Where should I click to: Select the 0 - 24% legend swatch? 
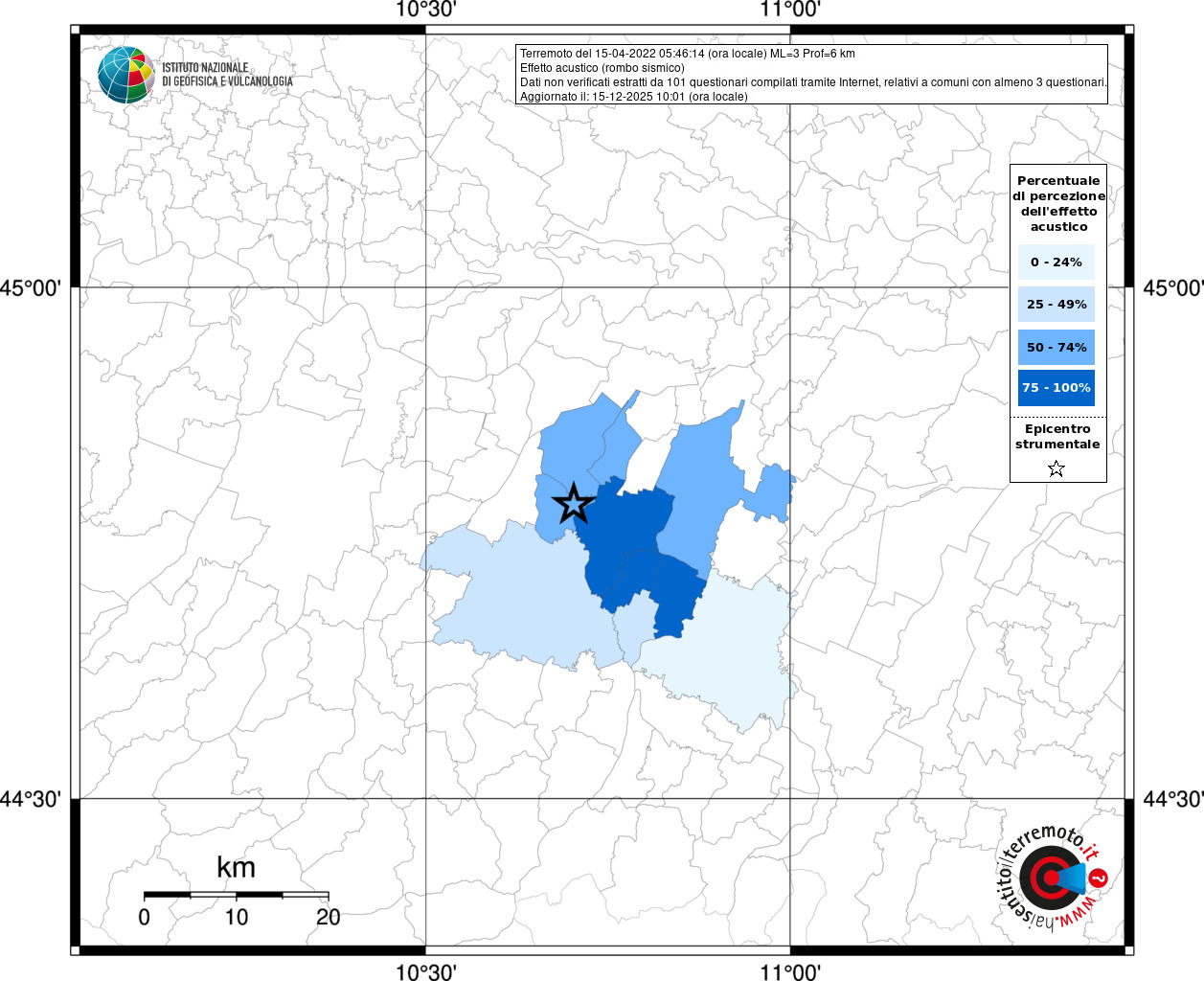click(x=1056, y=262)
